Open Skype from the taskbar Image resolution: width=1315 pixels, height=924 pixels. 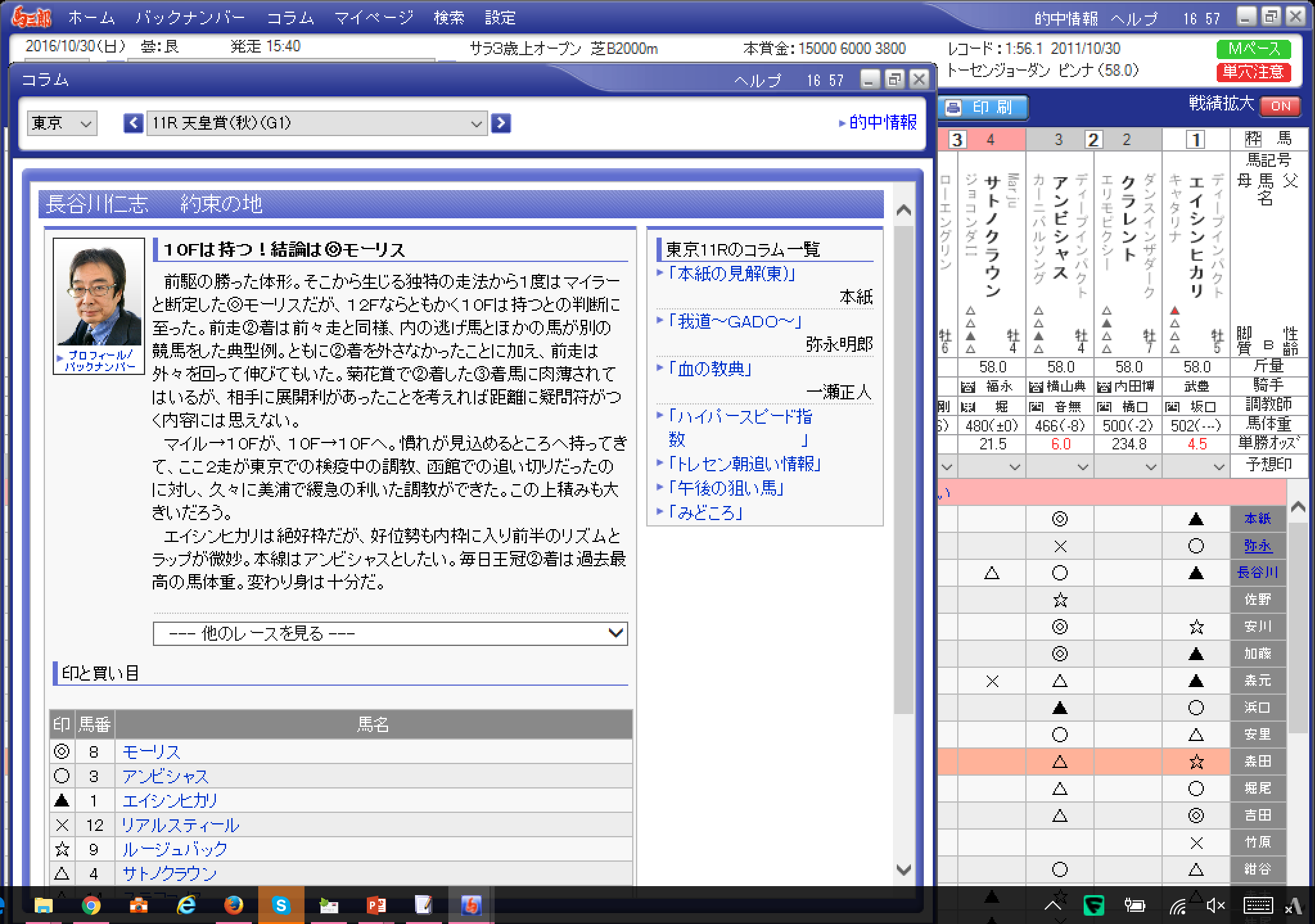[281, 905]
